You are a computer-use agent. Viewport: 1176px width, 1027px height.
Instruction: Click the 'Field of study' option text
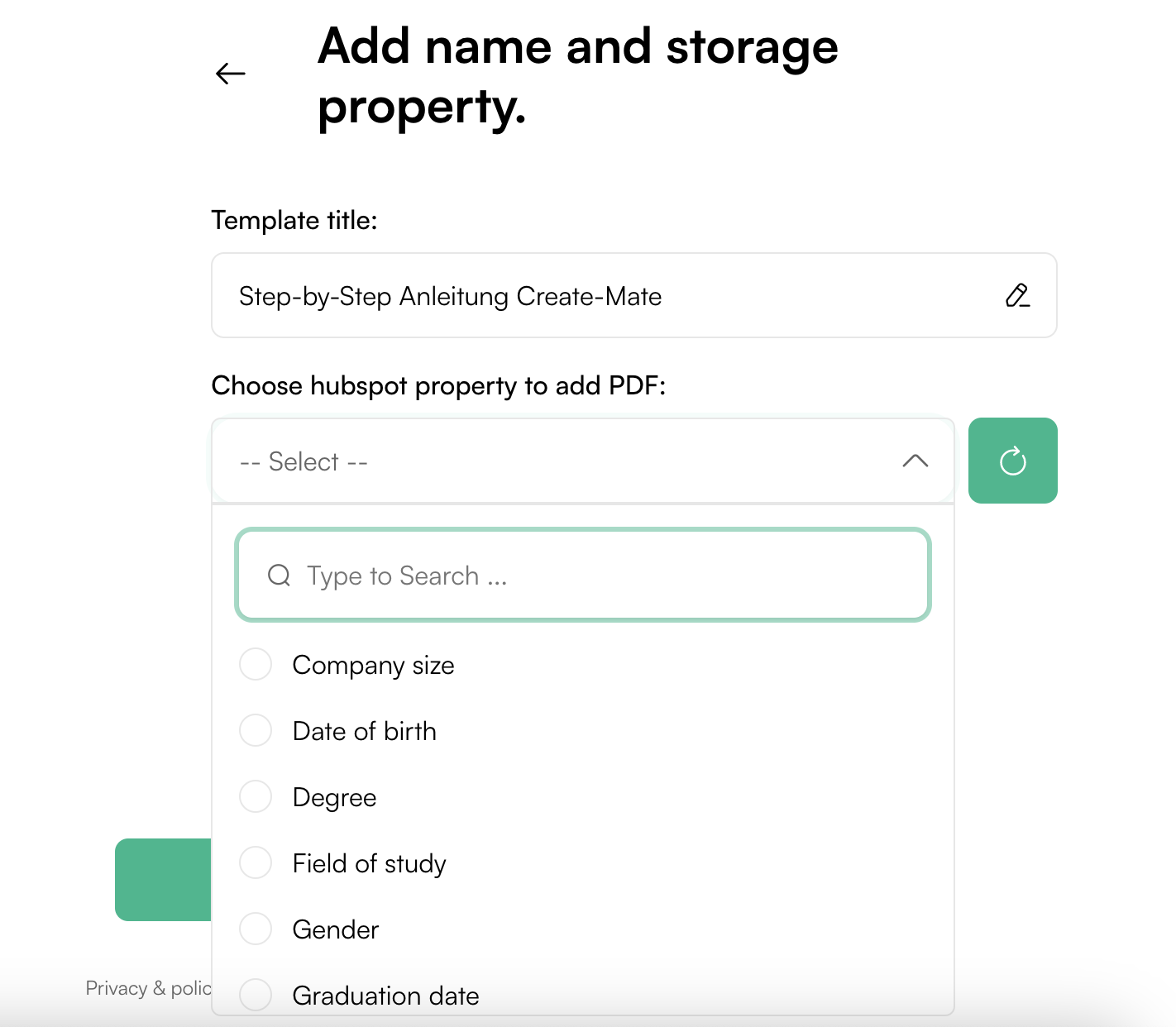tap(370, 864)
